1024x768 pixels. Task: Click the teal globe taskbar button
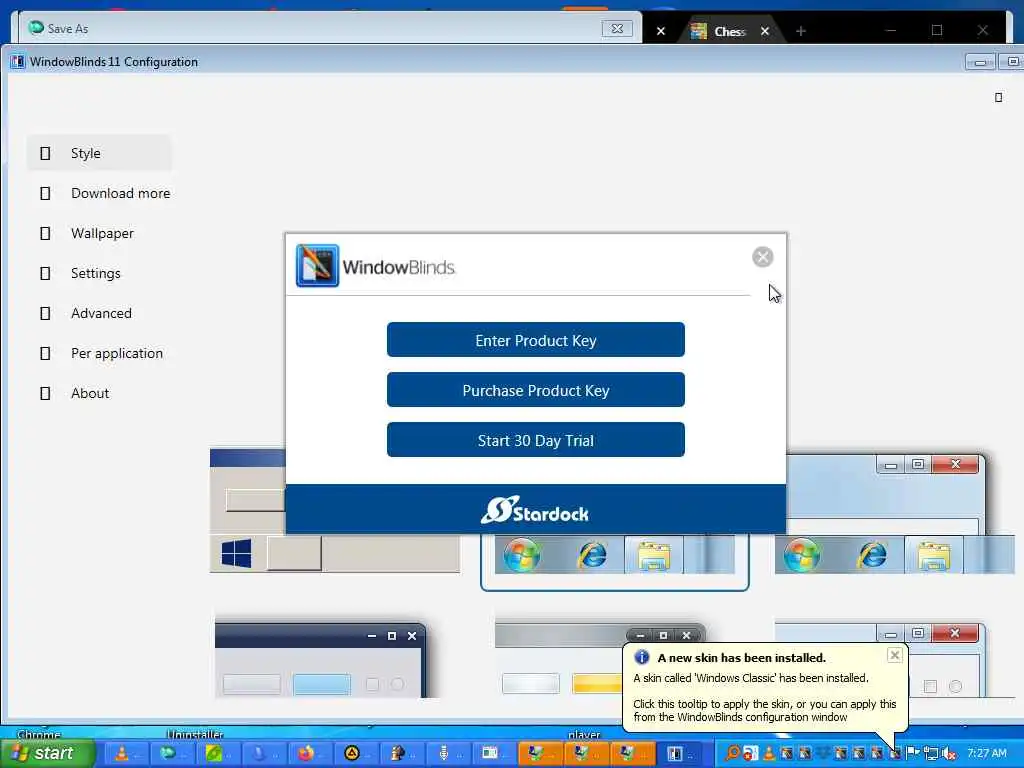[172, 754]
